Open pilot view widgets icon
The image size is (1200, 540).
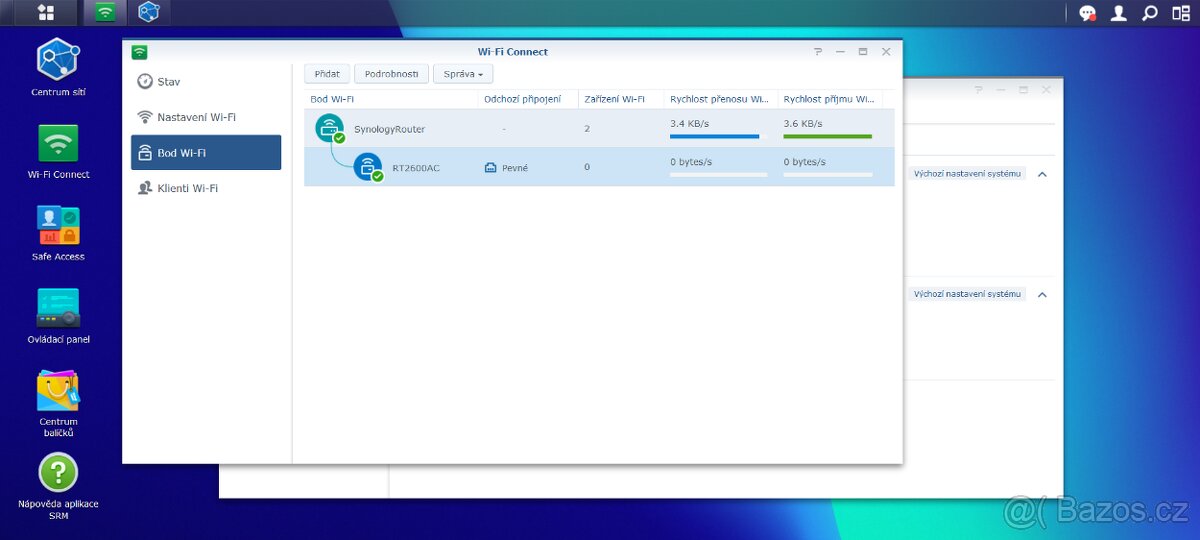pos(1181,13)
